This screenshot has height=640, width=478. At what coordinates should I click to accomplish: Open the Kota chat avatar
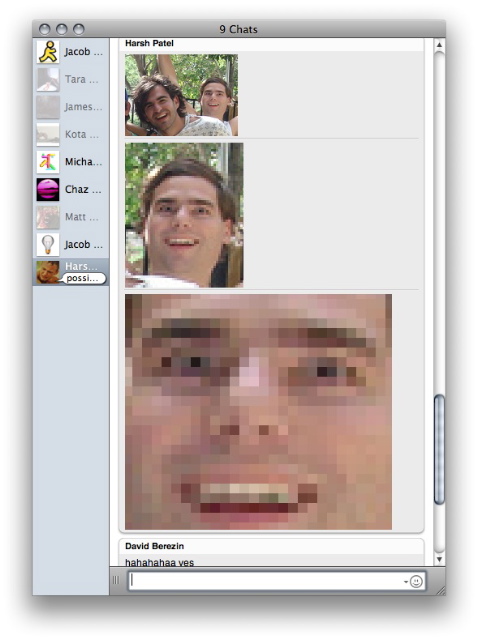(x=48, y=135)
